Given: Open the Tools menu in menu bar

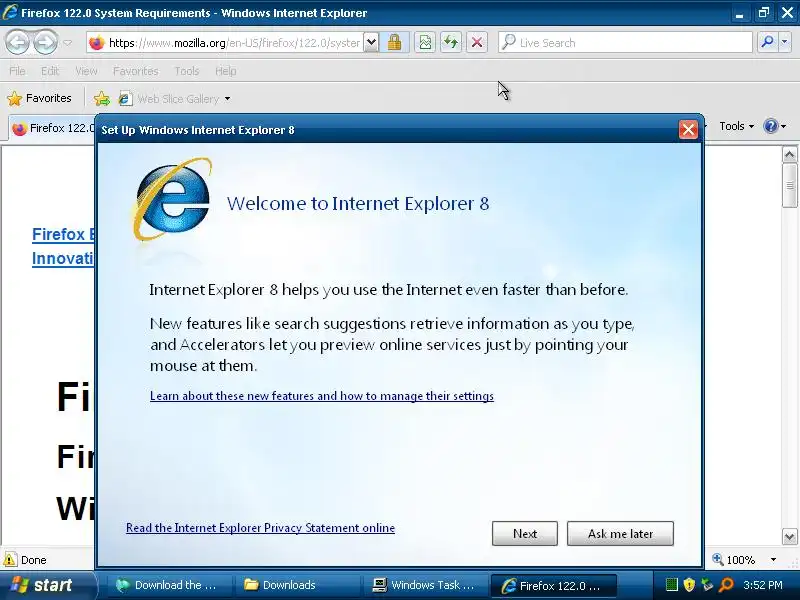Looking at the screenshot, I should [x=187, y=71].
